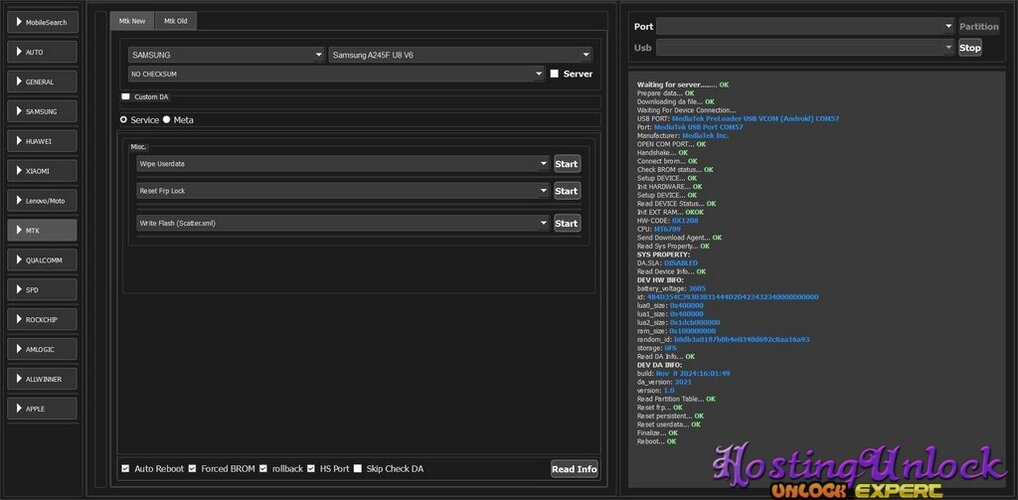Select the Service radio button
The height and width of the screenshot is (500, 1018).
pyautogui.click(x=123, y=120)
